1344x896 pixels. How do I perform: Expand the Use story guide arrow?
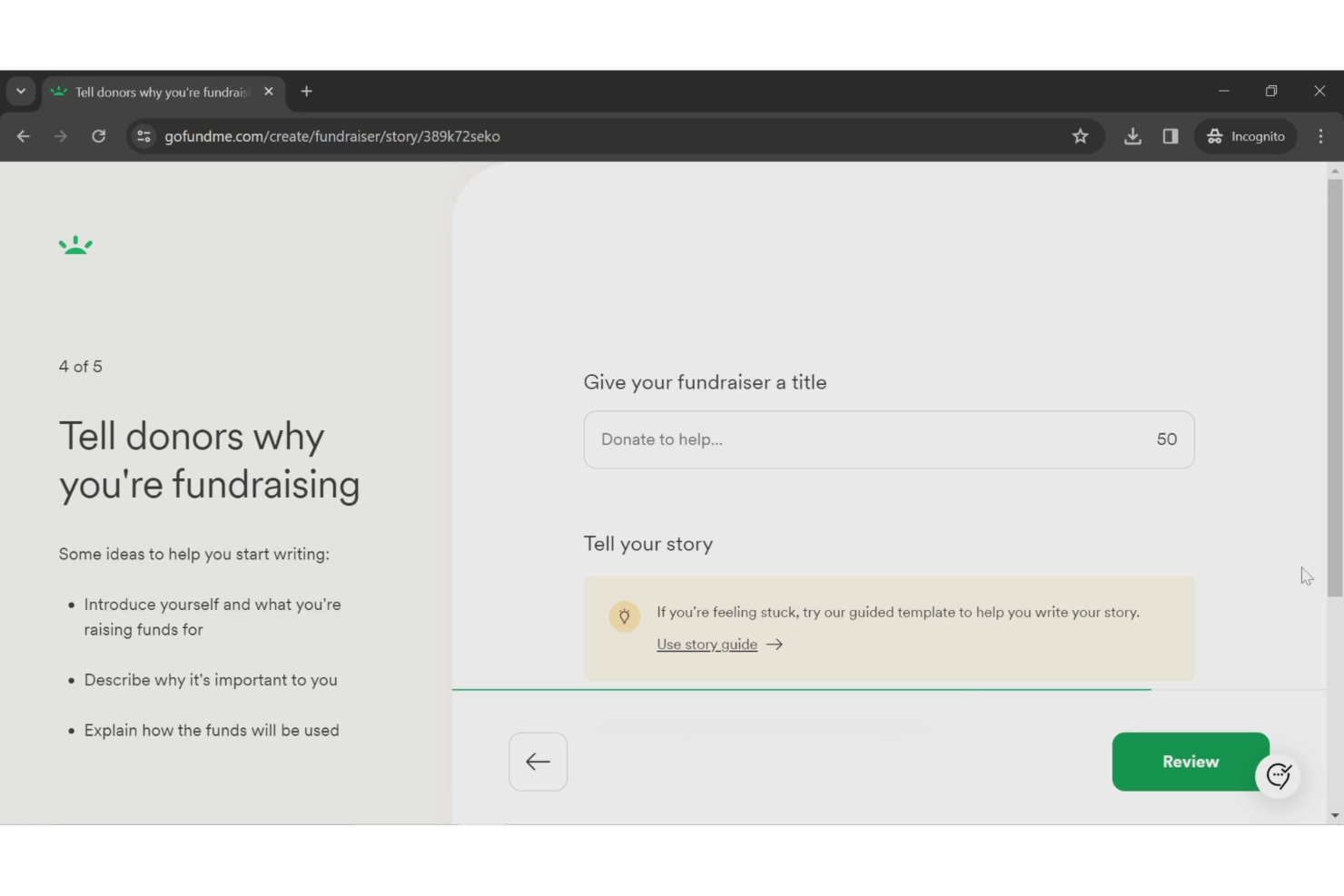(x=775, y=644)
